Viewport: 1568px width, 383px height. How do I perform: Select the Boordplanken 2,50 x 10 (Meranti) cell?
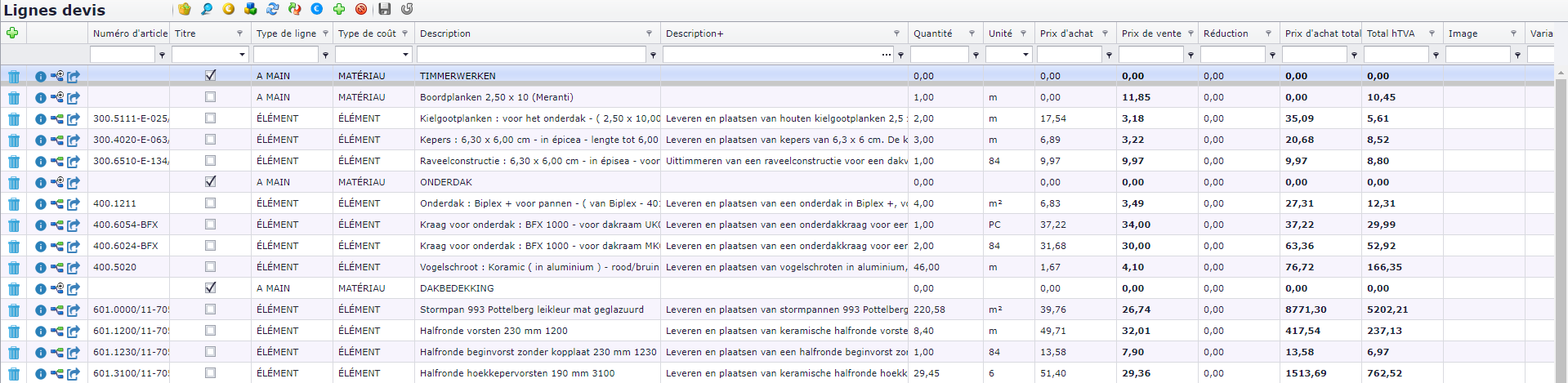537,97
